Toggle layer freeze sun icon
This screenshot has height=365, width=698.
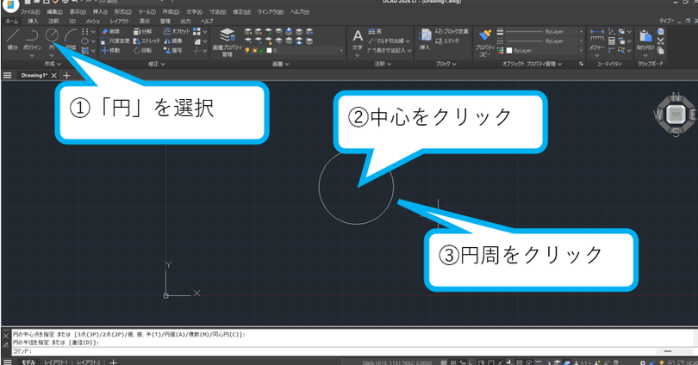[x=255, y=51]
